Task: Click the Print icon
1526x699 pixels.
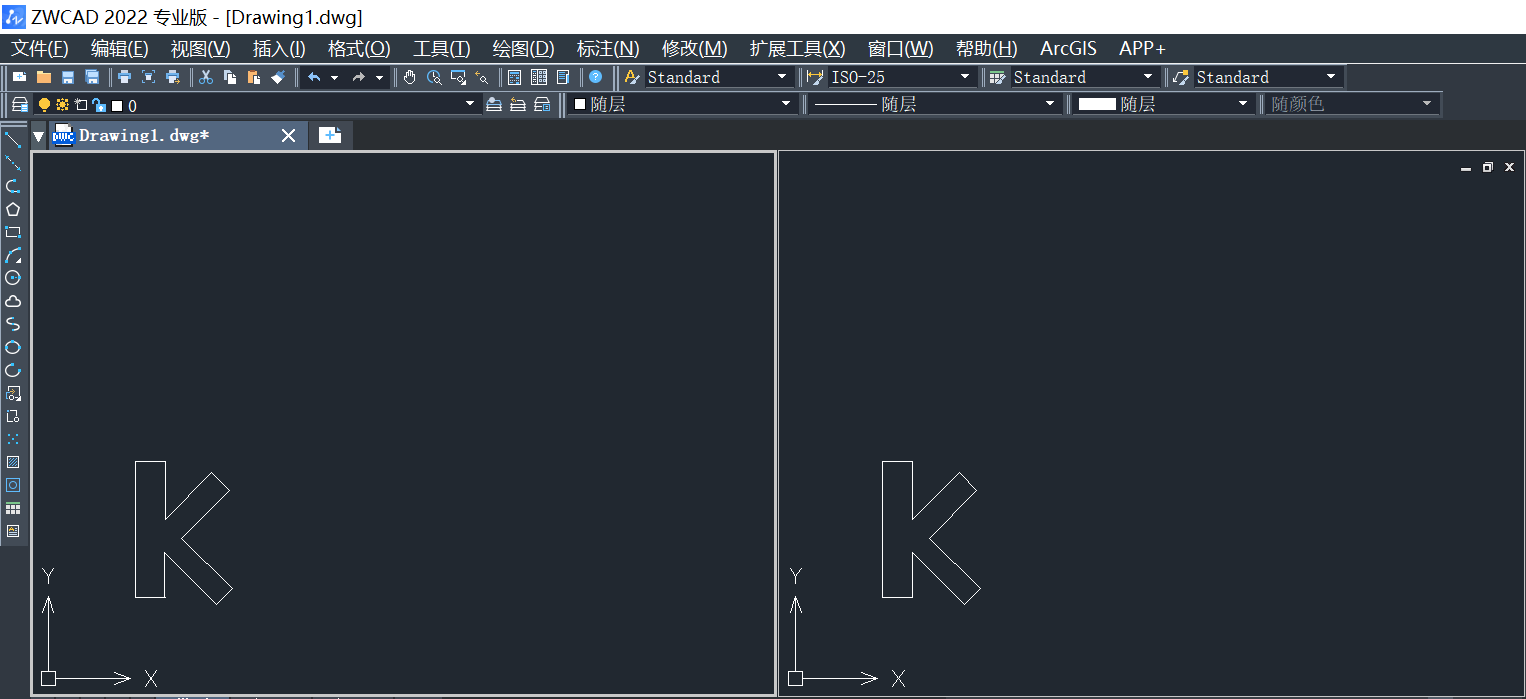Action: pyautogui.click(x=124, y=77)
